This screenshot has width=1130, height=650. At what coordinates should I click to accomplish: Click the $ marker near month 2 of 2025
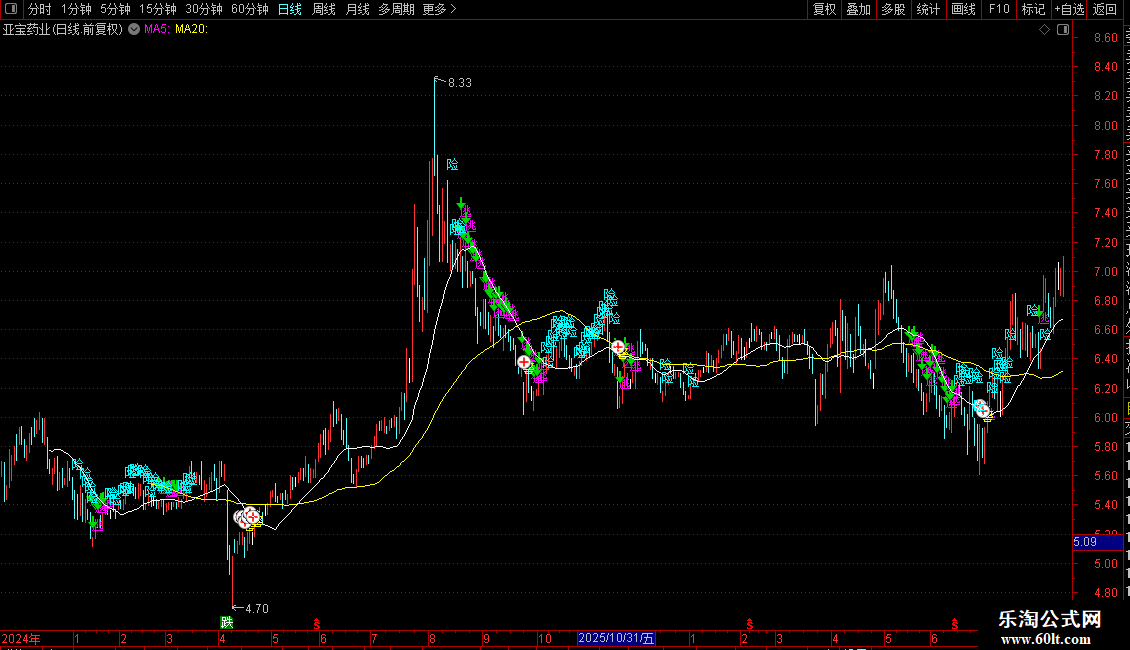749,623
